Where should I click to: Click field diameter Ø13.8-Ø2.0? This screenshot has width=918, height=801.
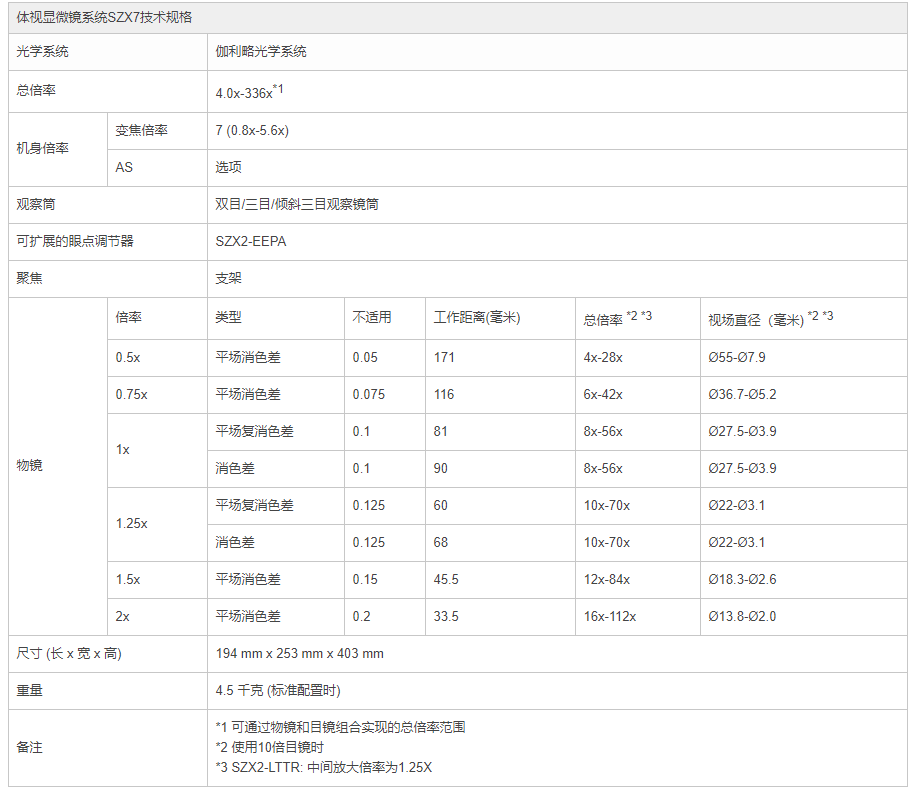742,617
